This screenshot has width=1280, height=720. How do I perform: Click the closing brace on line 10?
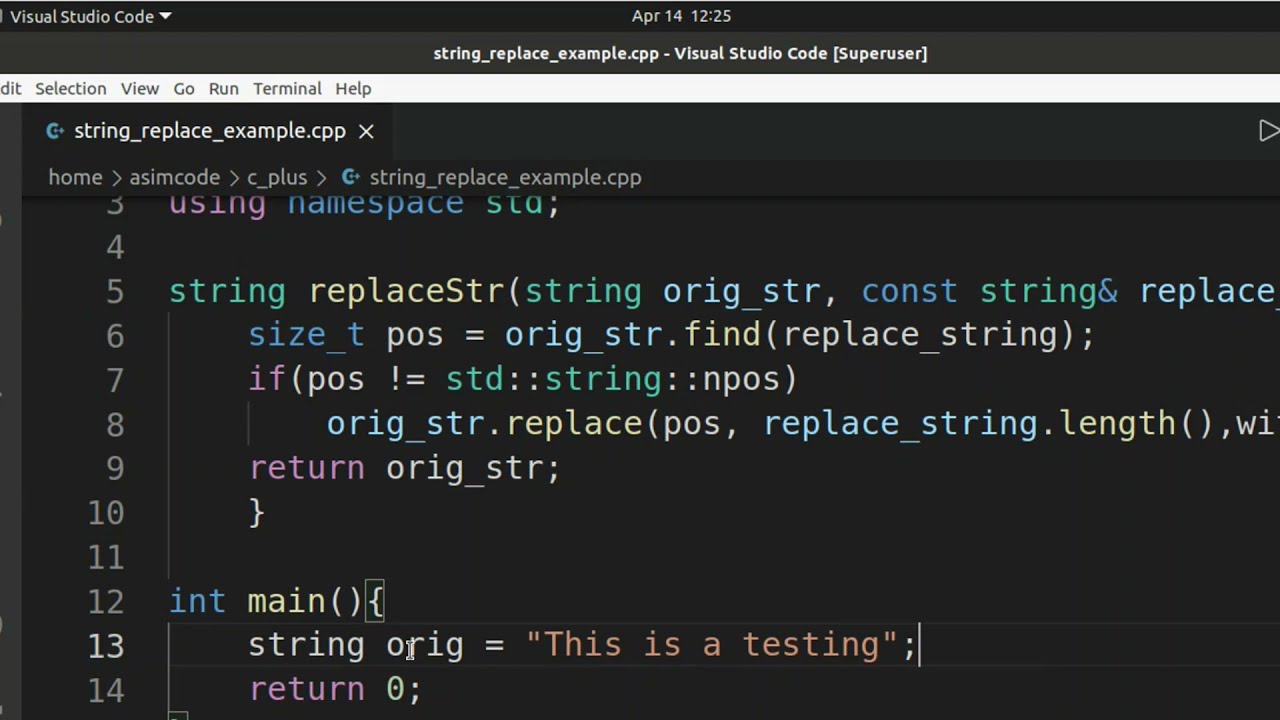257,513
